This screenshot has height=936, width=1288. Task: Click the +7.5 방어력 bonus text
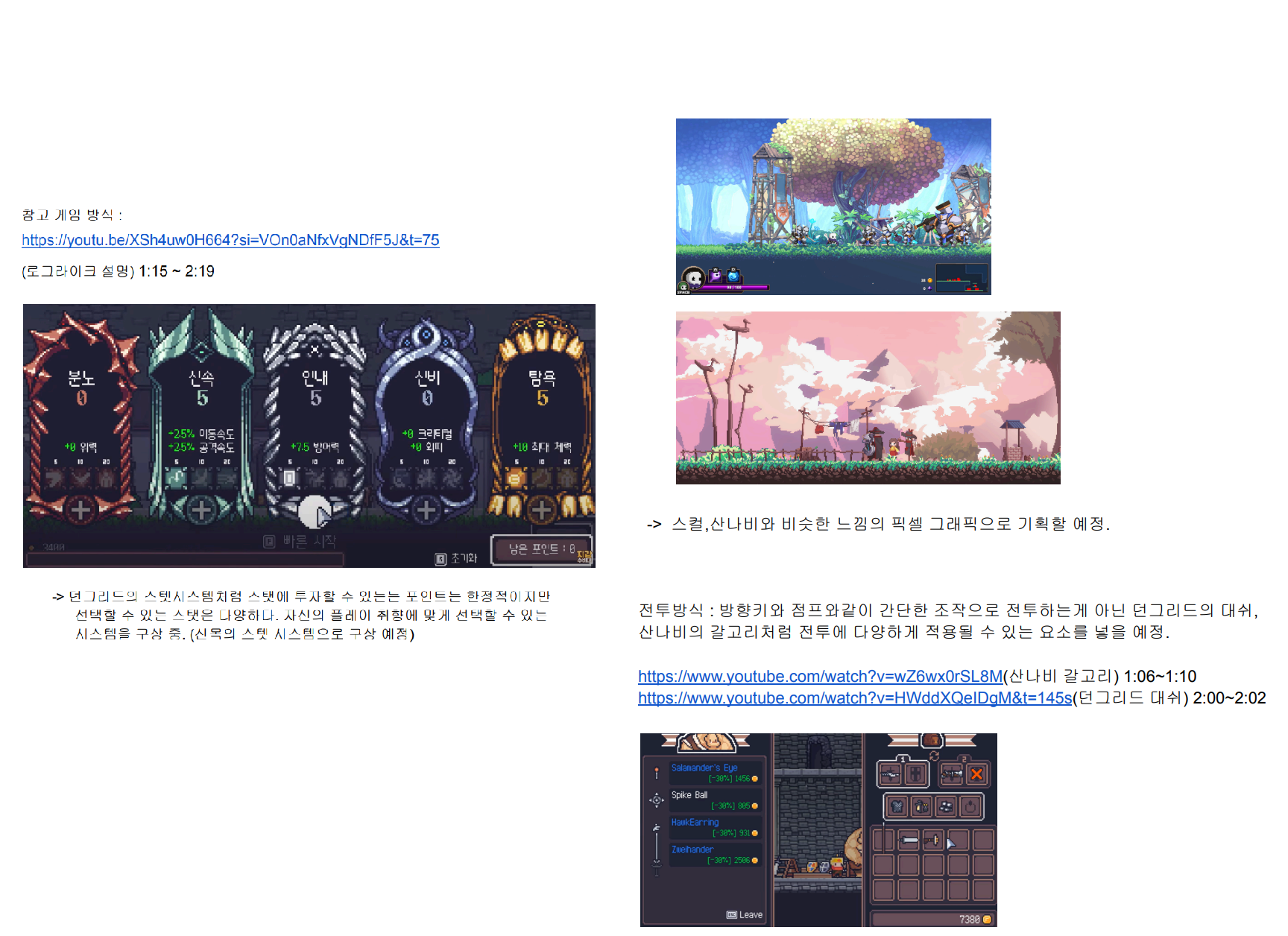[315, 447]
